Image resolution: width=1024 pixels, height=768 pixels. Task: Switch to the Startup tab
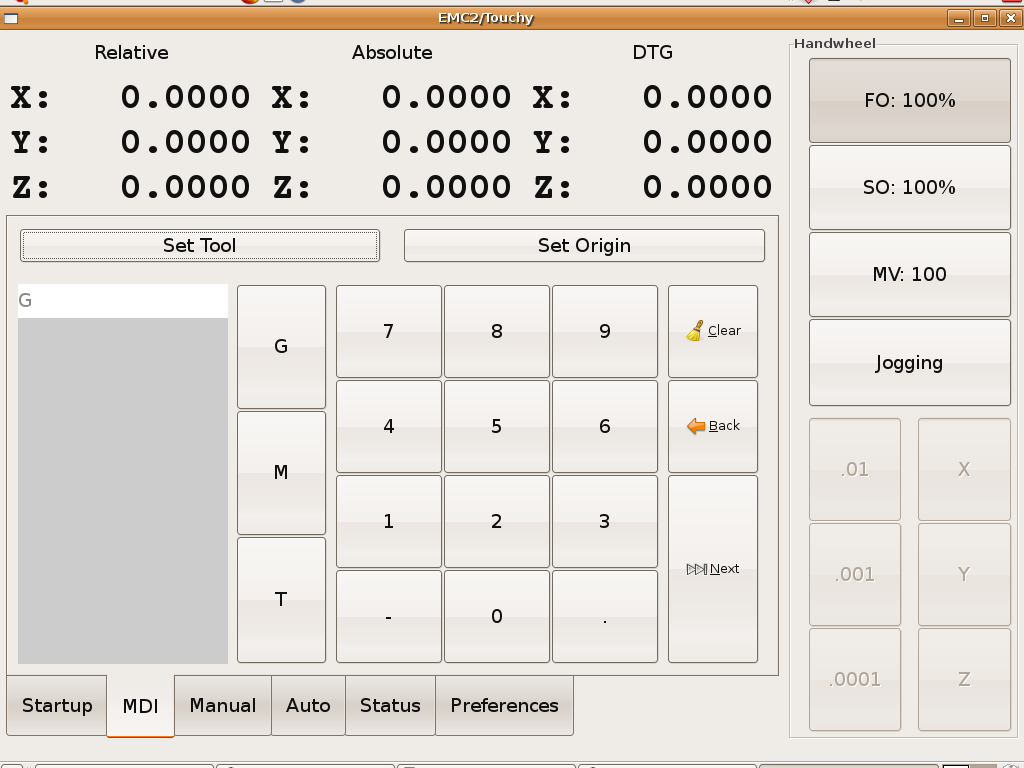57,705
